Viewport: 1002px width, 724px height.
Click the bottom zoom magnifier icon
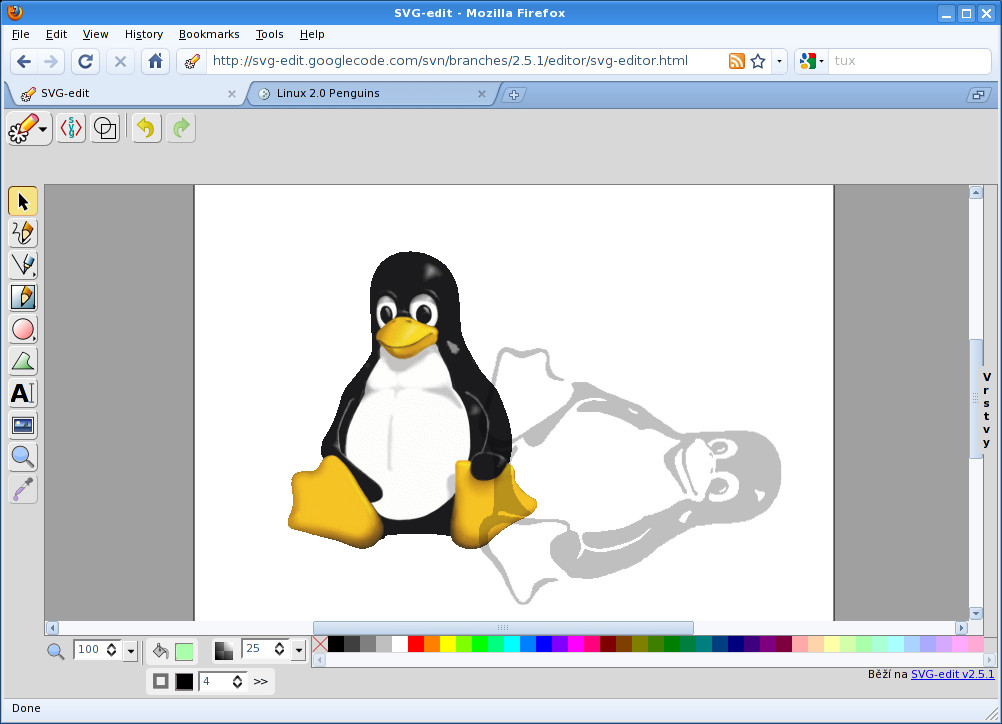pyautogui.click(x=56, y=651)
